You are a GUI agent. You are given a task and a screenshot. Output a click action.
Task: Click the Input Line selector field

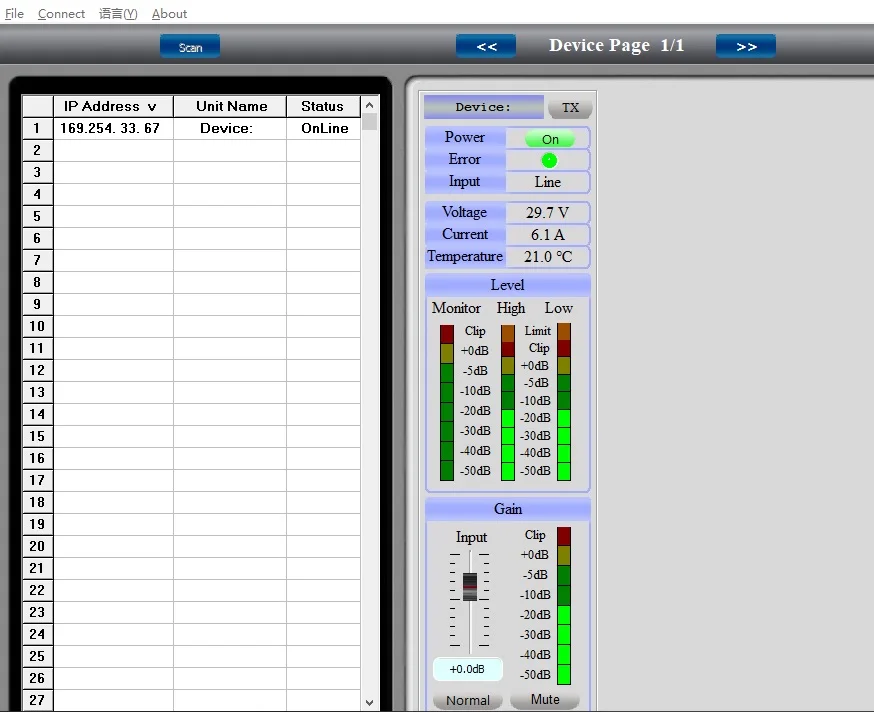tap(547, 182)
